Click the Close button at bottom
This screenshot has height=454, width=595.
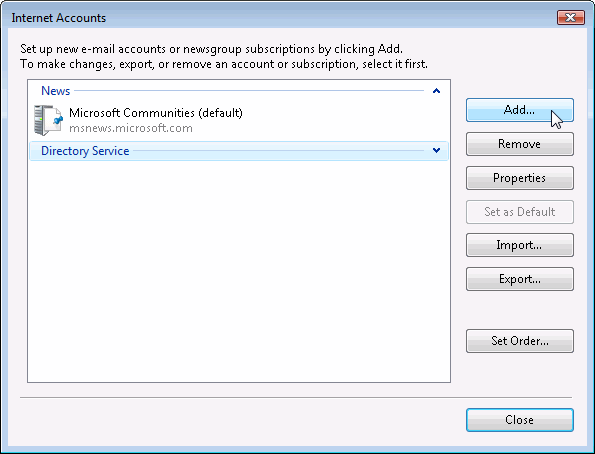[x=519, y=420]
